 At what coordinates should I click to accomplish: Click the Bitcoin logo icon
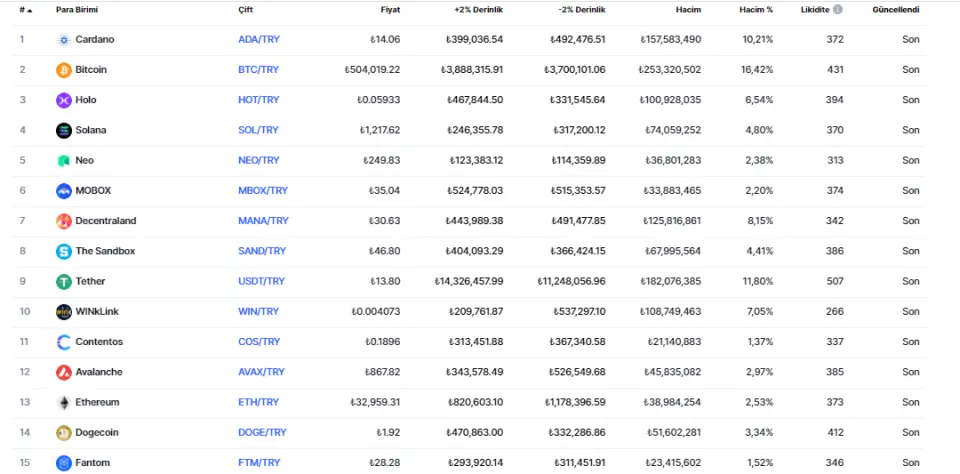[x=64, y=70]
